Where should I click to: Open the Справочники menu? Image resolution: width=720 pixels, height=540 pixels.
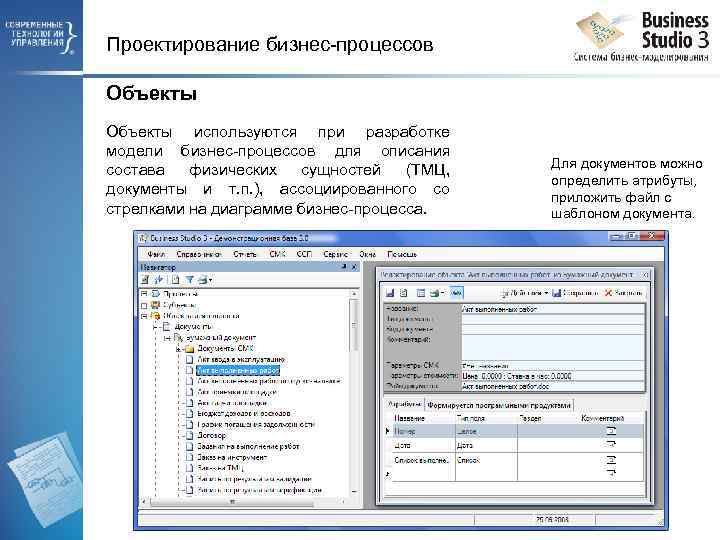pyautogui.click(x=199, y=254)
